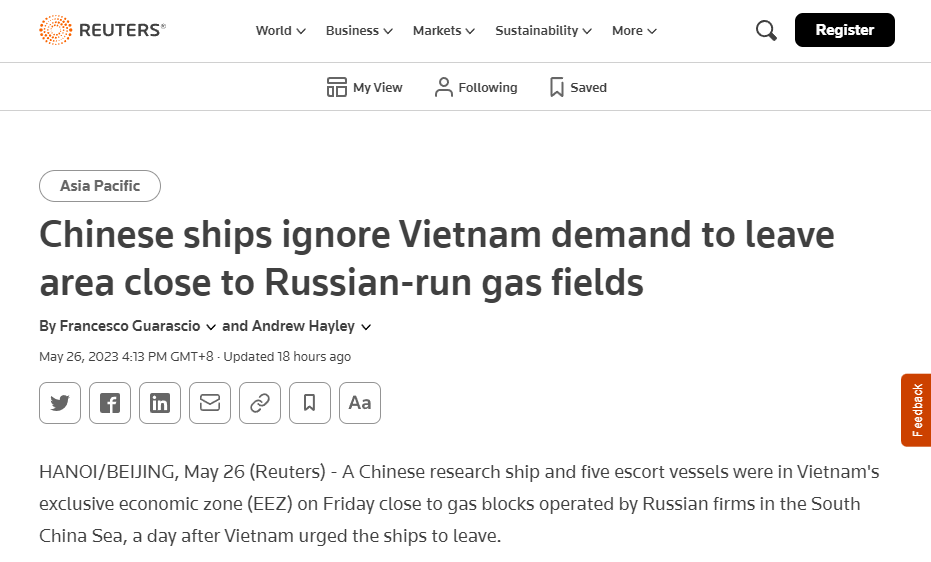
Task: Open My View tab
Action: pos(365,88)
